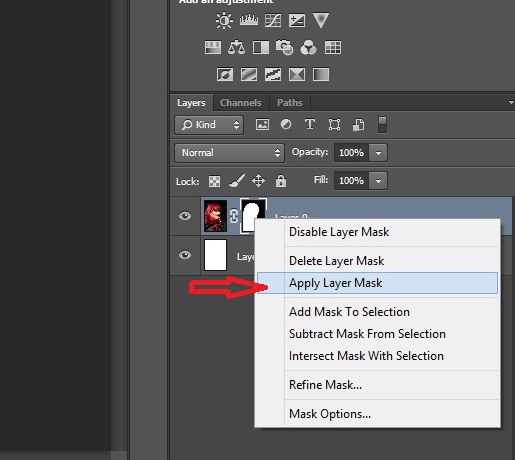Click the Fill 100% field
The width and height of the screenshot is (515, 460).
point(351,181)
